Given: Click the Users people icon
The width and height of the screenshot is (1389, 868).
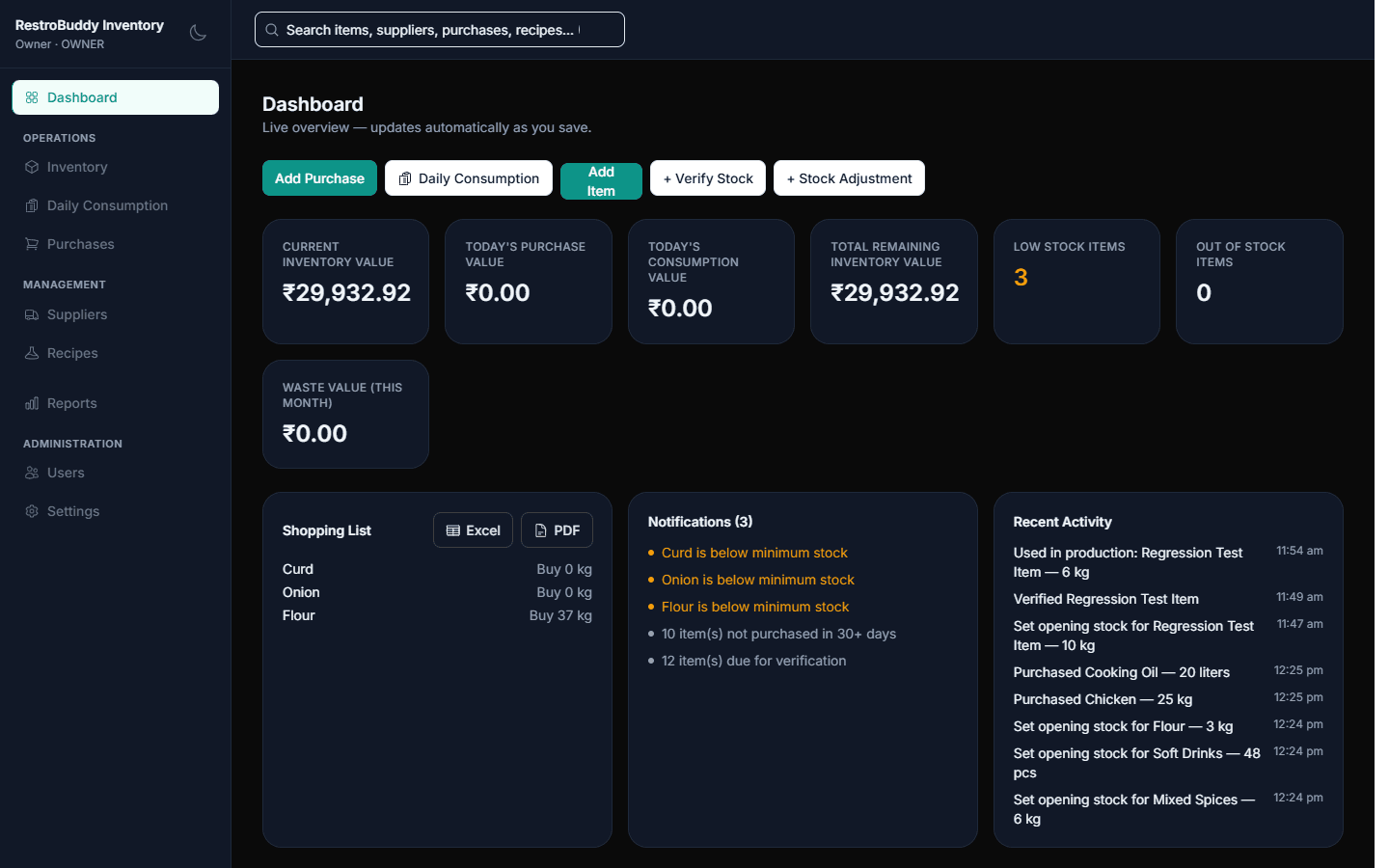Looking at the screenshot, I should click(x=32, y=473).
